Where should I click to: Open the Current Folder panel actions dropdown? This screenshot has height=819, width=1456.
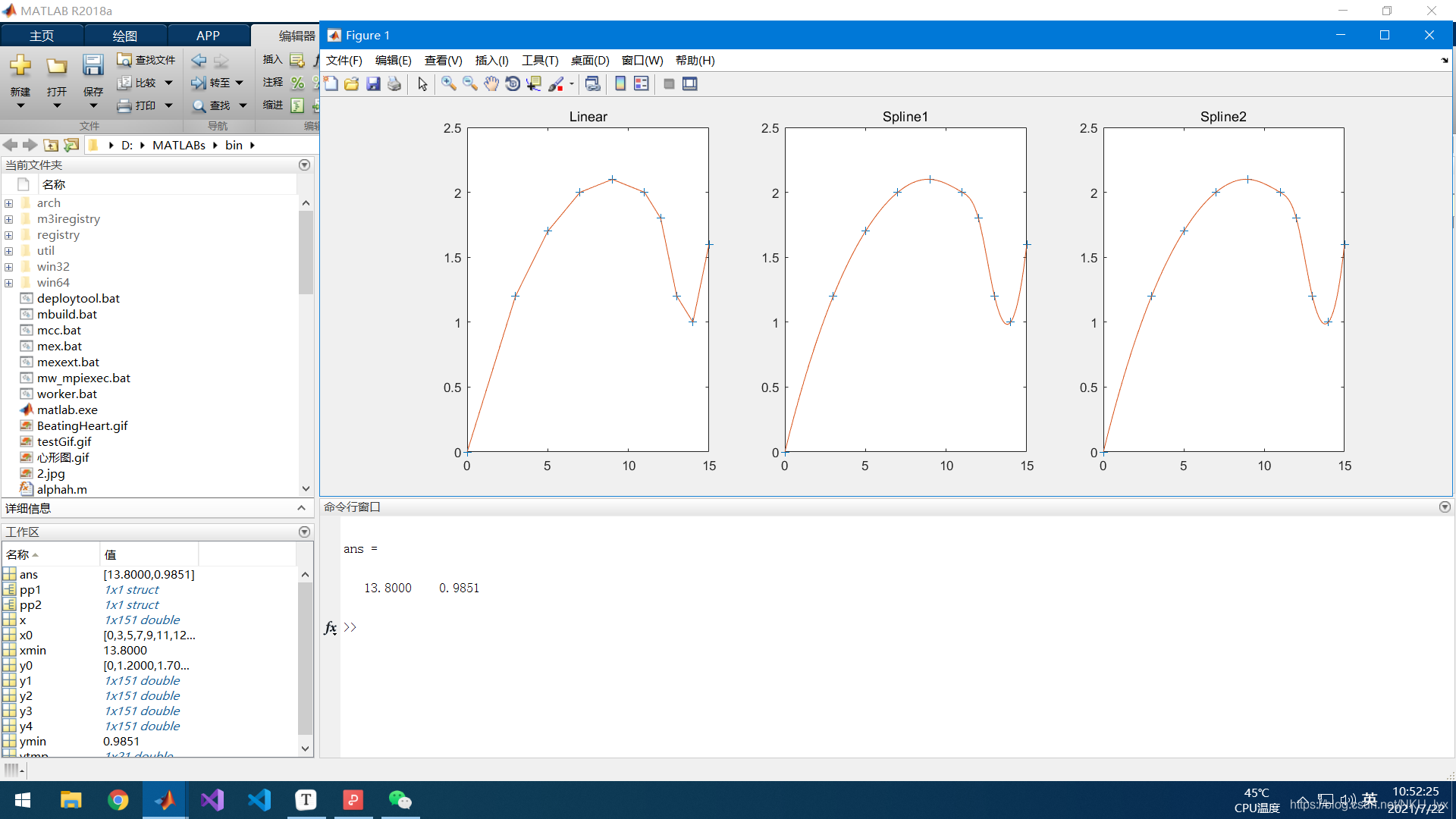pos(304,165)
